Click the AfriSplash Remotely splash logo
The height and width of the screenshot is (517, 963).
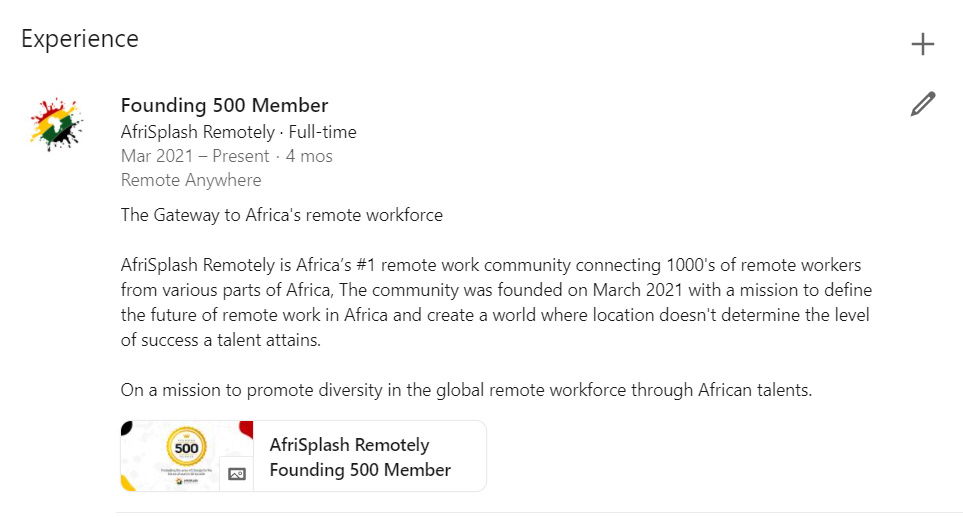click(56, 123)
